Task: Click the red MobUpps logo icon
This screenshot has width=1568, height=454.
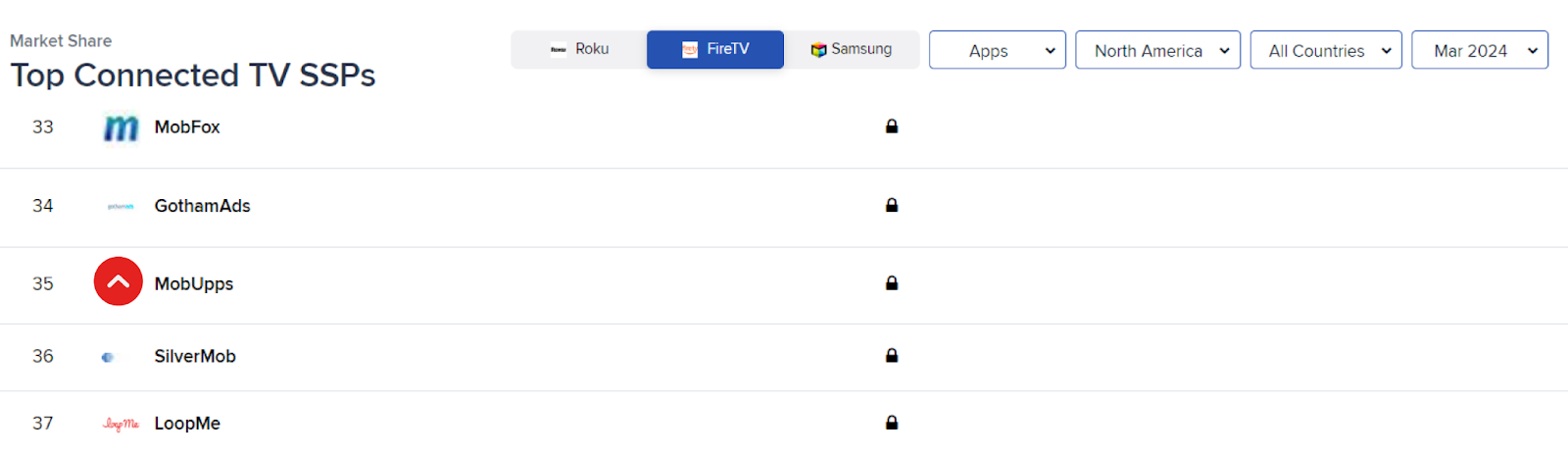Action: coord(119,281)
